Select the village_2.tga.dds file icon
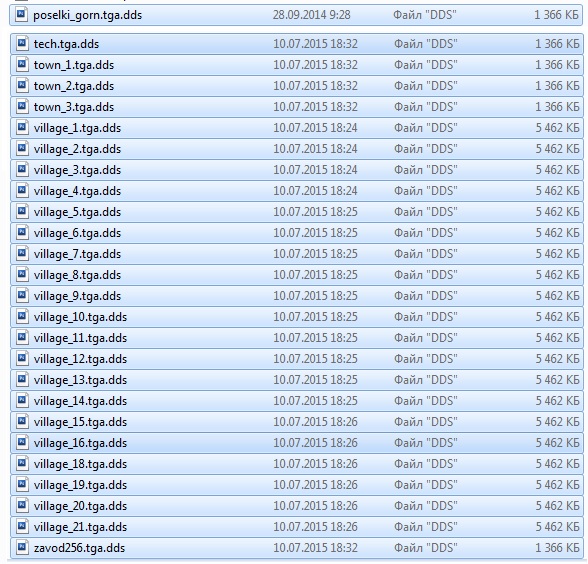 click(x=22, y=149)
